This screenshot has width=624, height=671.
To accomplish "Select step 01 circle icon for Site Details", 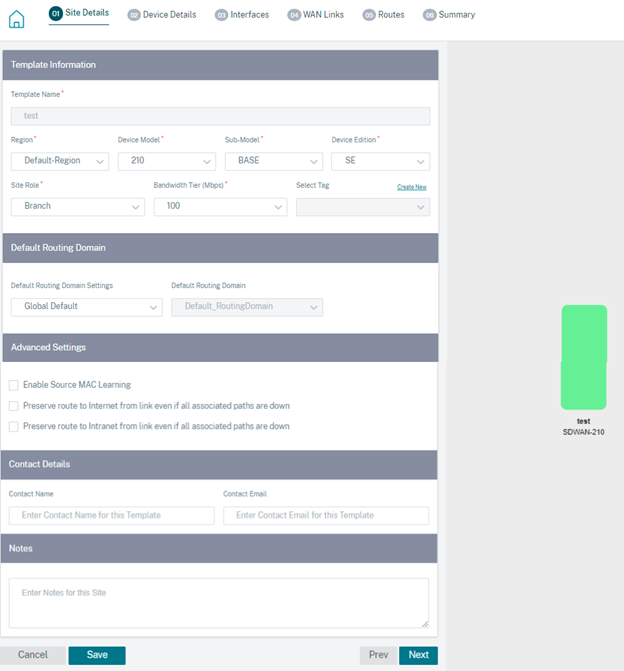I will click(x=56, y=13).
